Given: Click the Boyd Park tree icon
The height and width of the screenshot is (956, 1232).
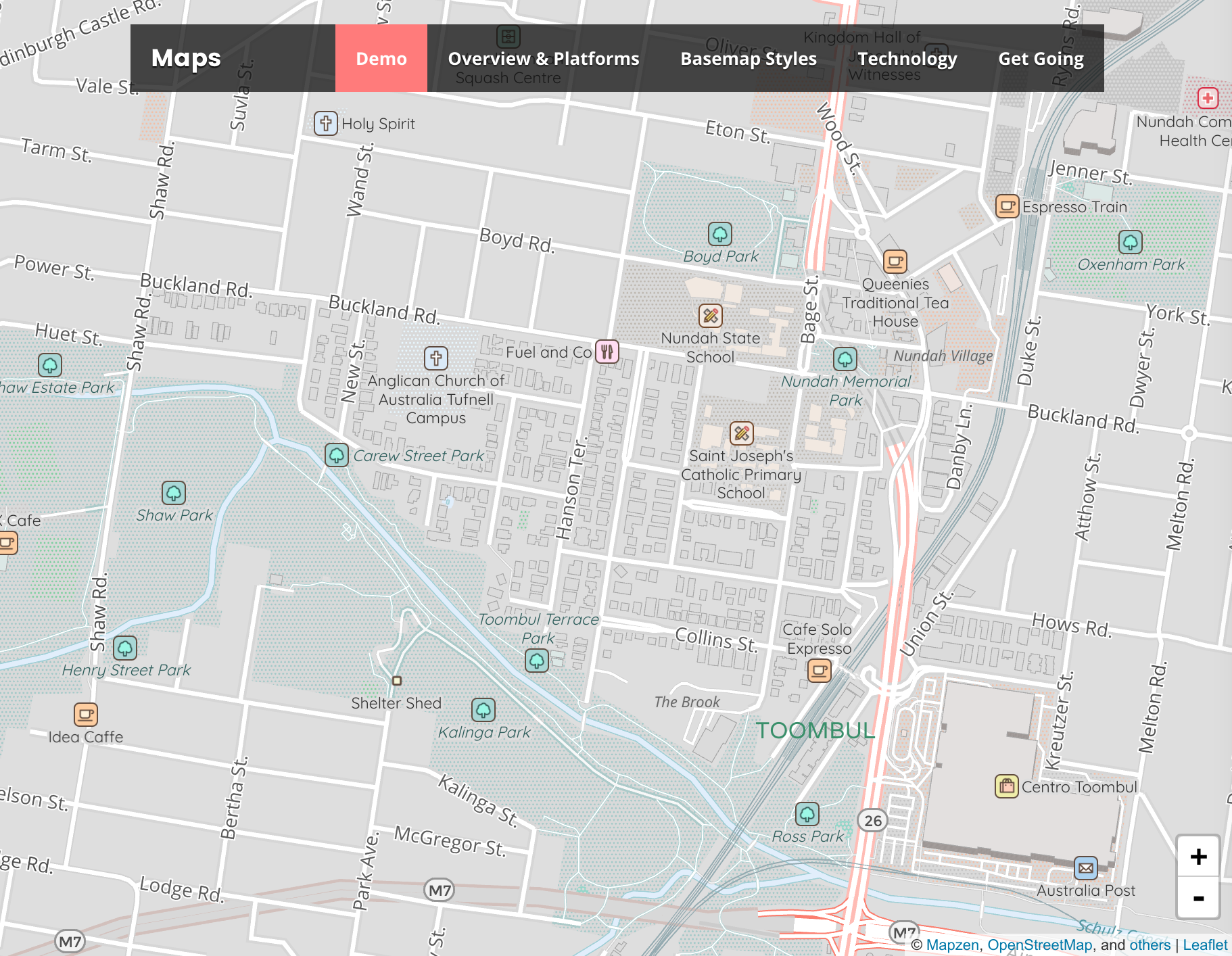Looking at the screenshot, I should tap(720, 235).
